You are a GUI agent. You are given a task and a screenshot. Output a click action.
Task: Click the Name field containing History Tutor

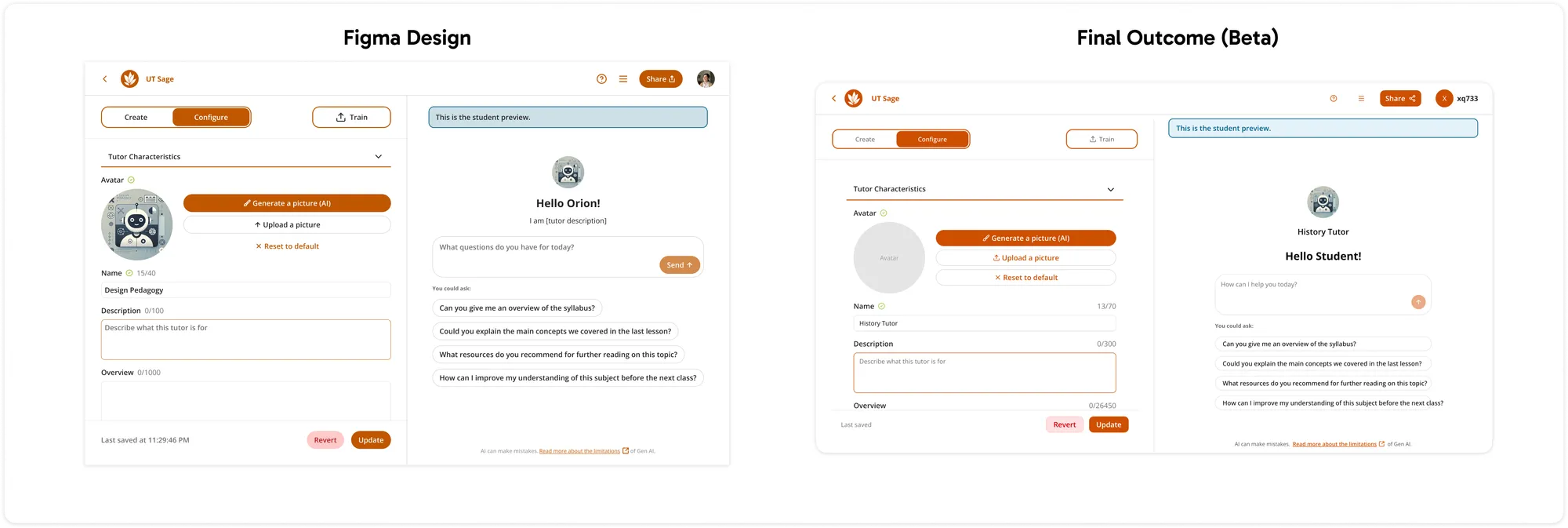[985, 323]
